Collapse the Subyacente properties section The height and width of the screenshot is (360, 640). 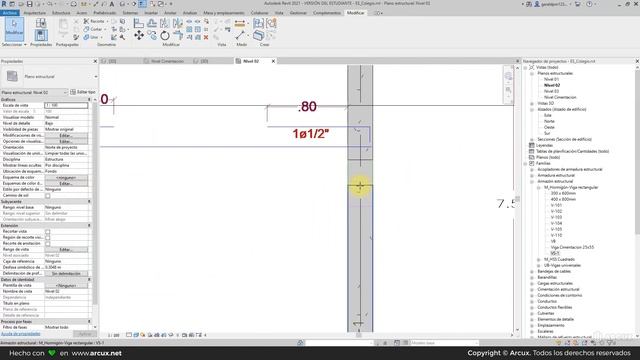click(x=89, y=202)
